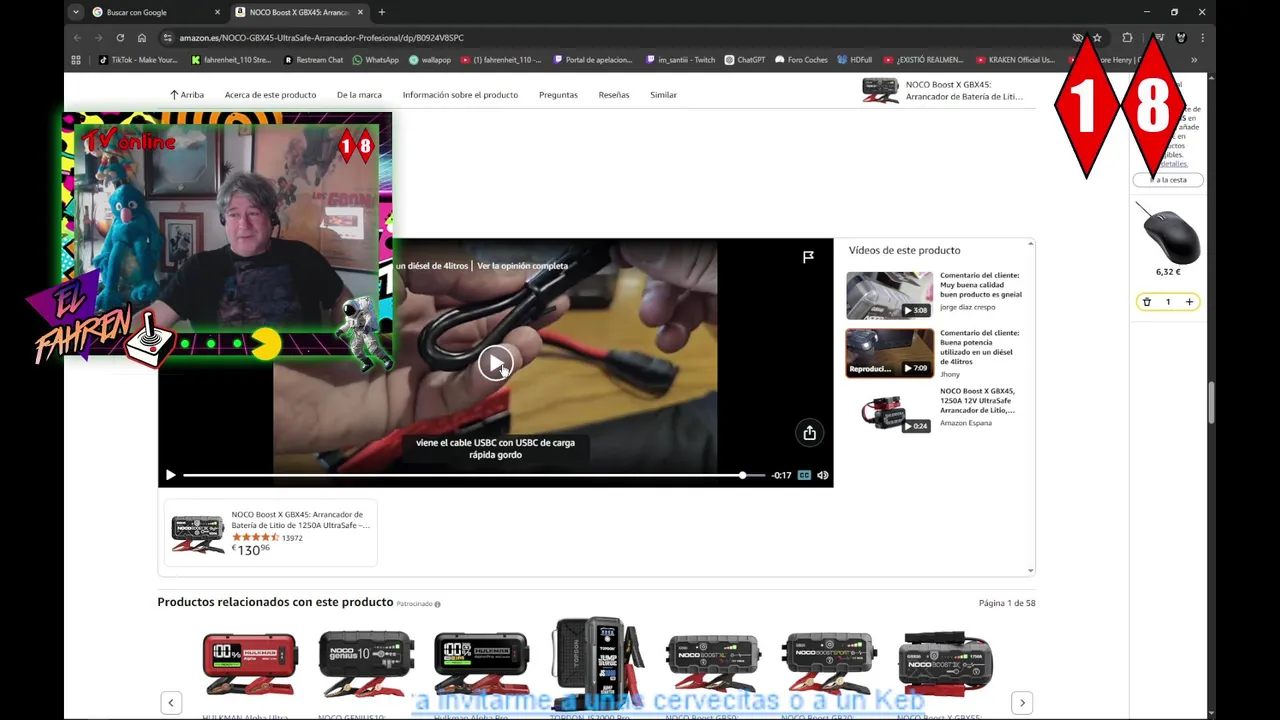Open NOCO Genius10 related product image
Viewport: 1280px width, 720px height.
point(365,664)
